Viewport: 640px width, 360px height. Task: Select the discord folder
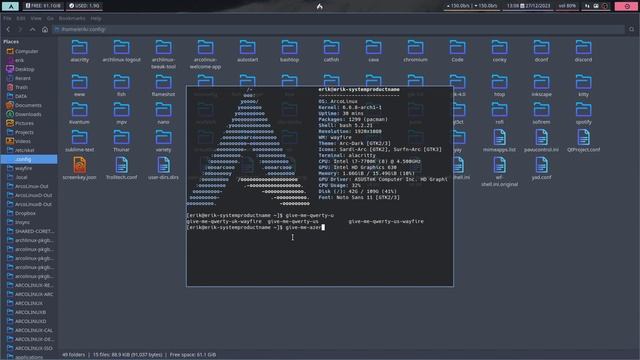(583, 51)
